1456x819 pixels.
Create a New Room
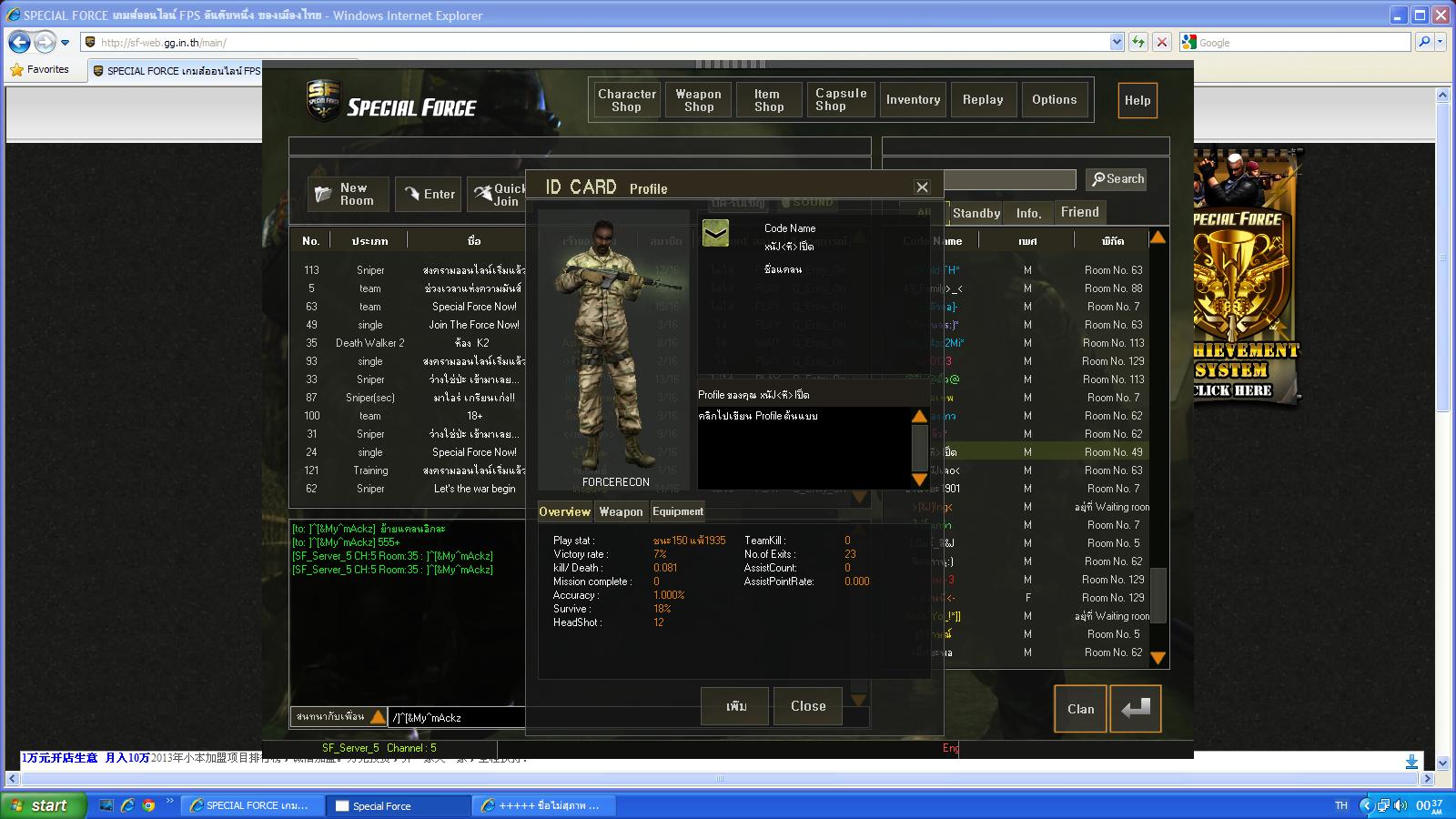click(350, 194)
